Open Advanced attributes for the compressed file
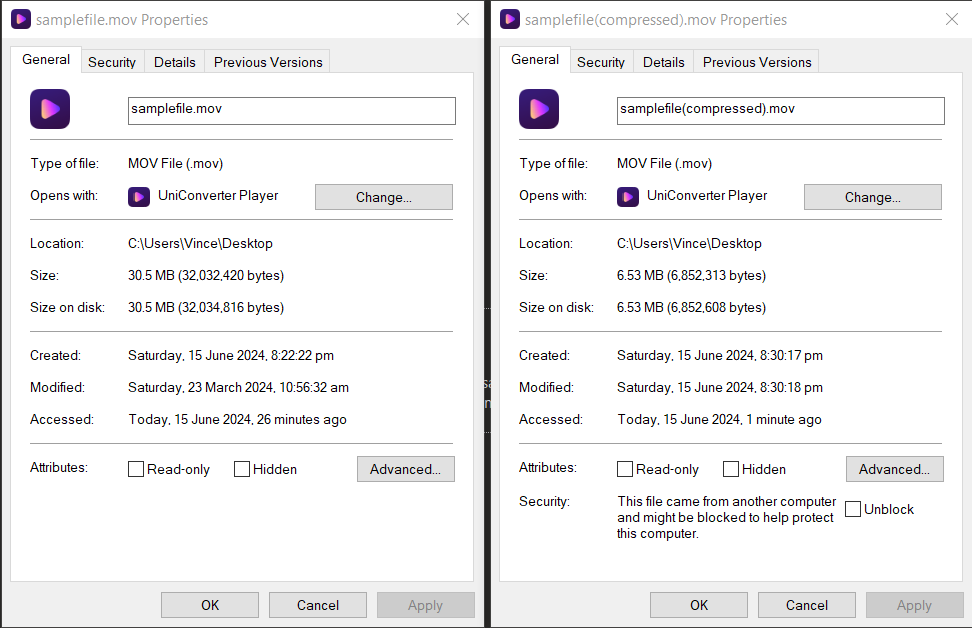 894,468
